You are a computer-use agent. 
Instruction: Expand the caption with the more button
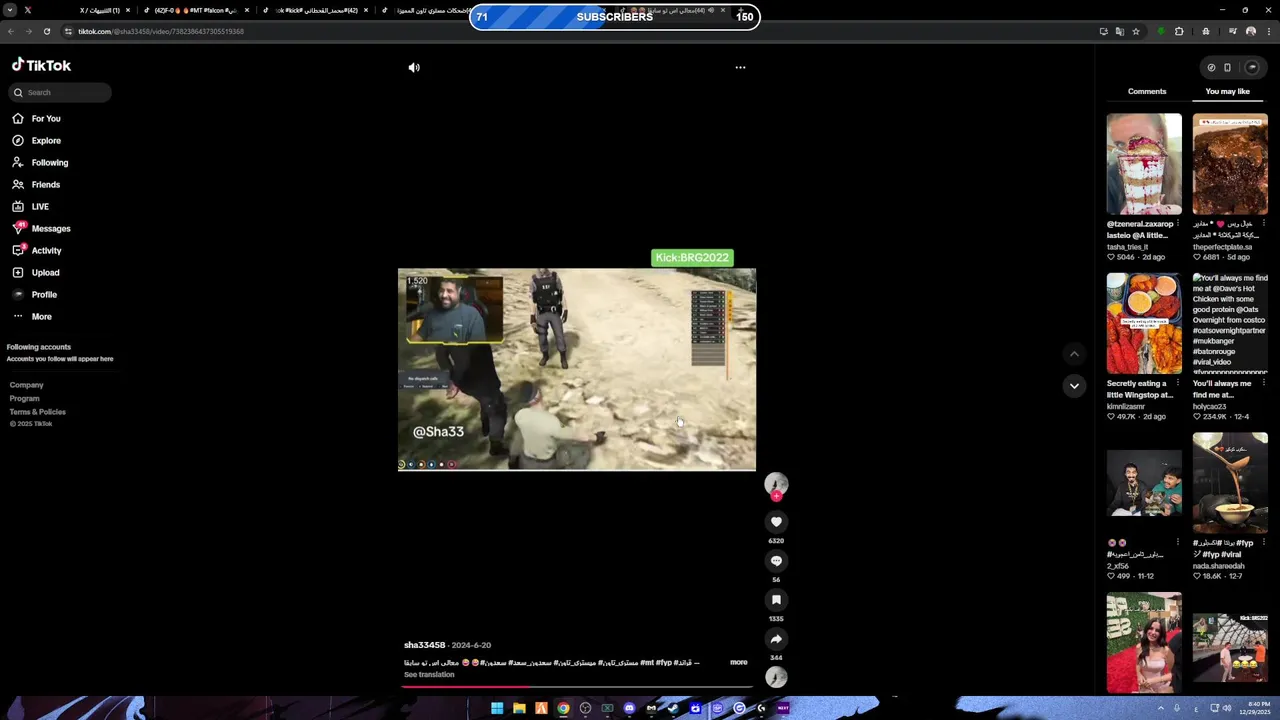[738, 662]
